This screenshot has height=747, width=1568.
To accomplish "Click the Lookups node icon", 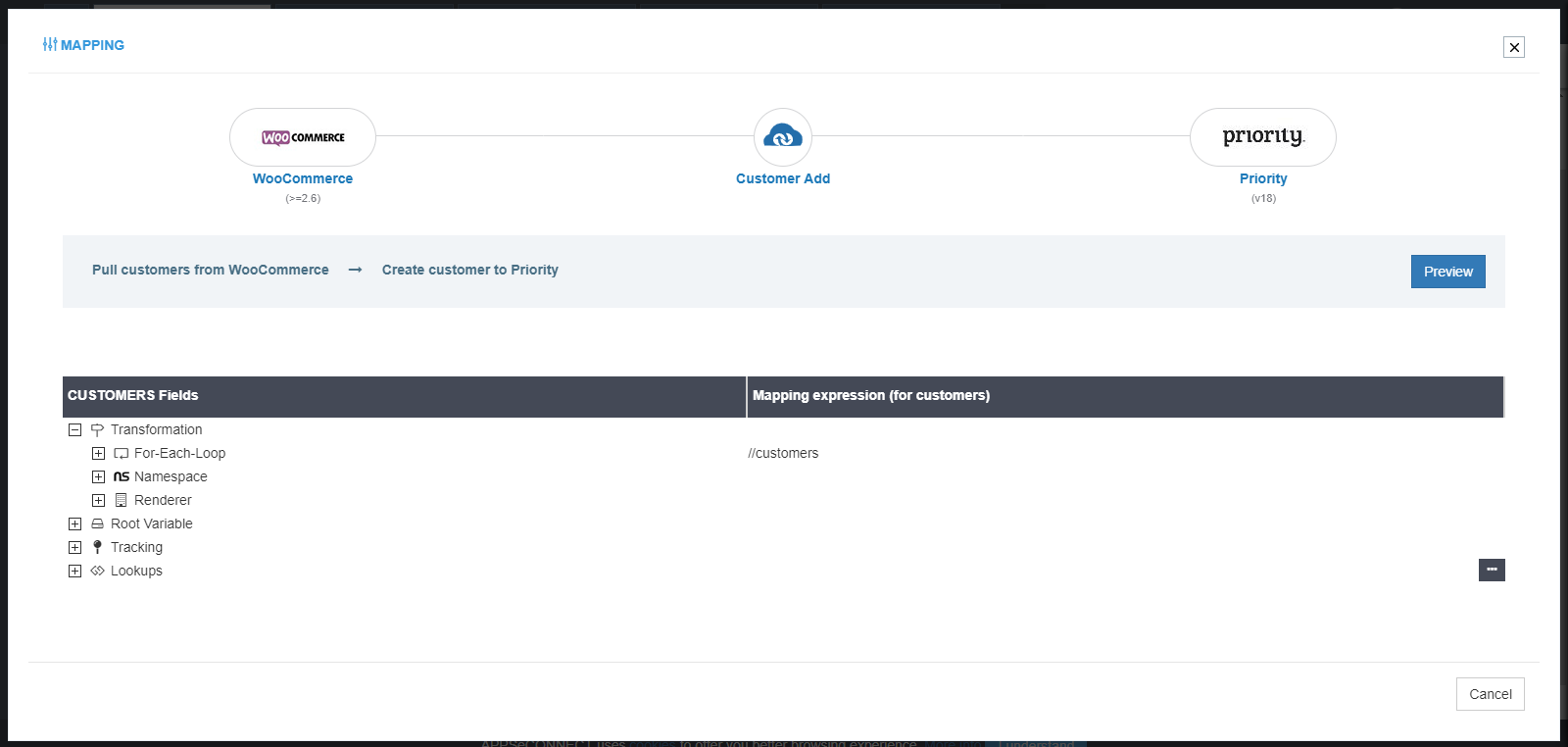I will point(97,572).
